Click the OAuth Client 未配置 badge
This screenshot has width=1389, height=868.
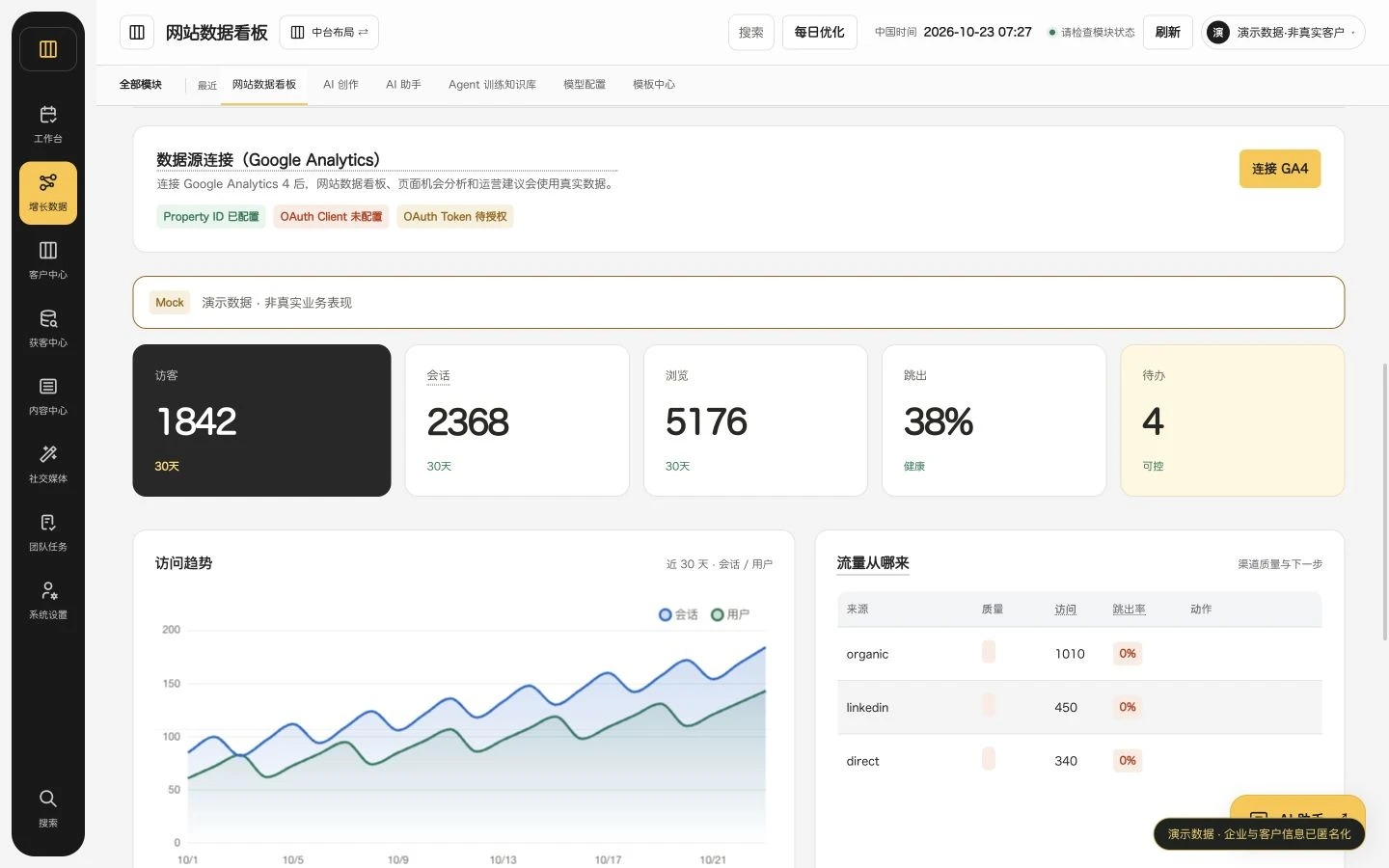point(331,217)
